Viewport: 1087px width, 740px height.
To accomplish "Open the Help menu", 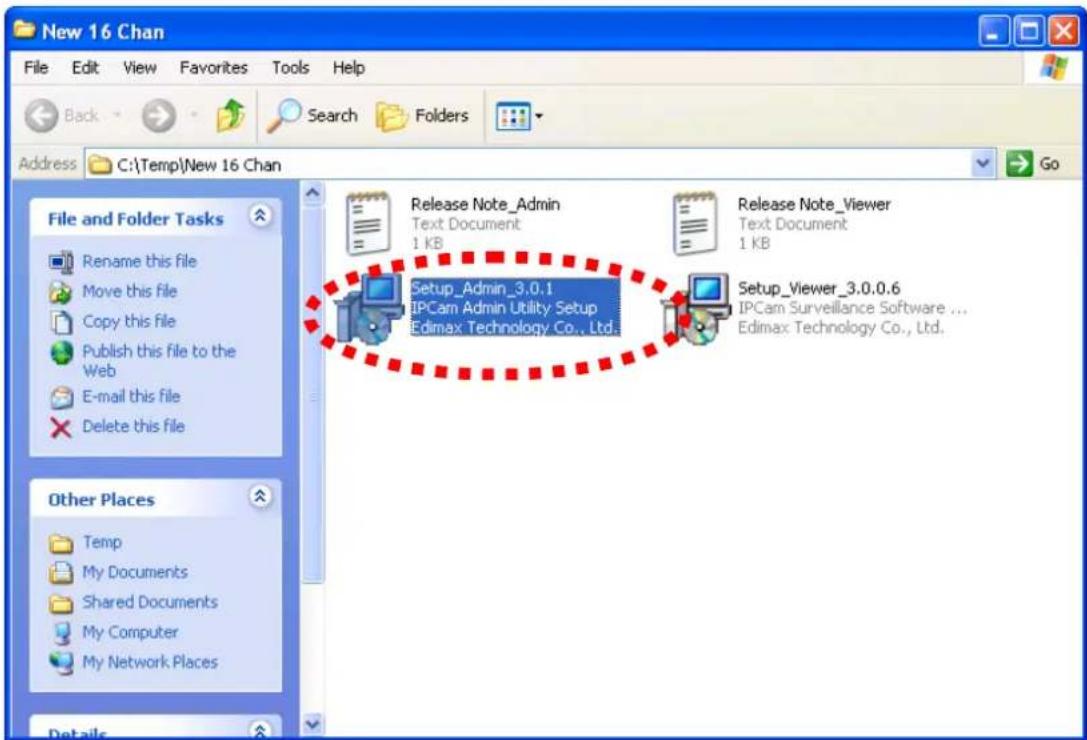I will click(x=348, y=68).
